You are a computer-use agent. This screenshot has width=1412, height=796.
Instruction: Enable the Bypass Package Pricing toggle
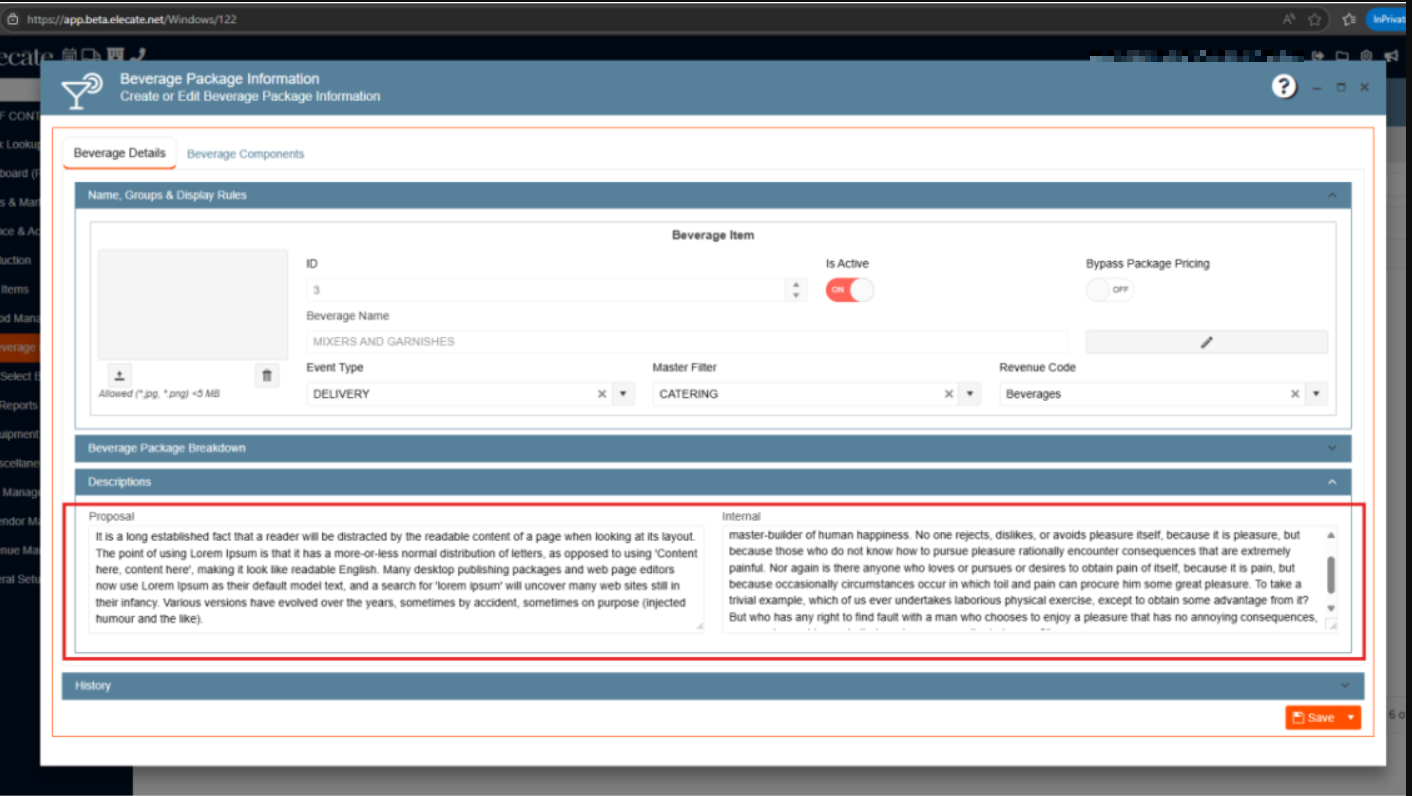(x=1110, y=290)
